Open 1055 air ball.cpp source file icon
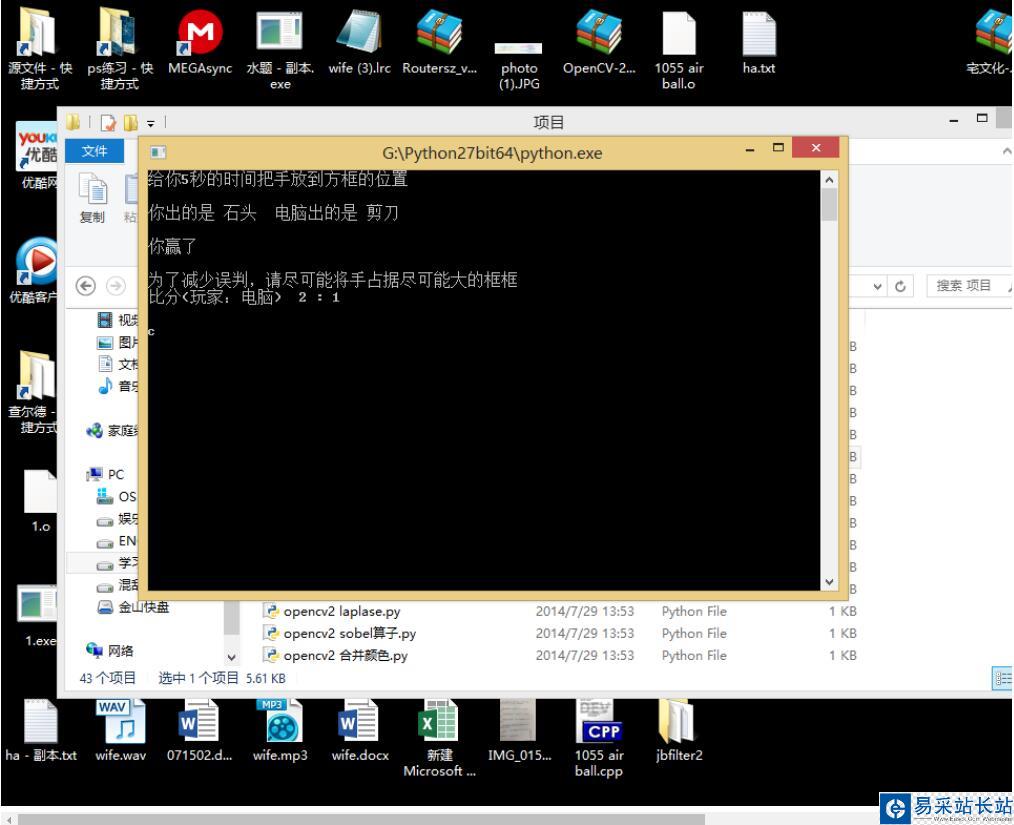Viewport: 1014px width, 825px height. coord(599,721)
